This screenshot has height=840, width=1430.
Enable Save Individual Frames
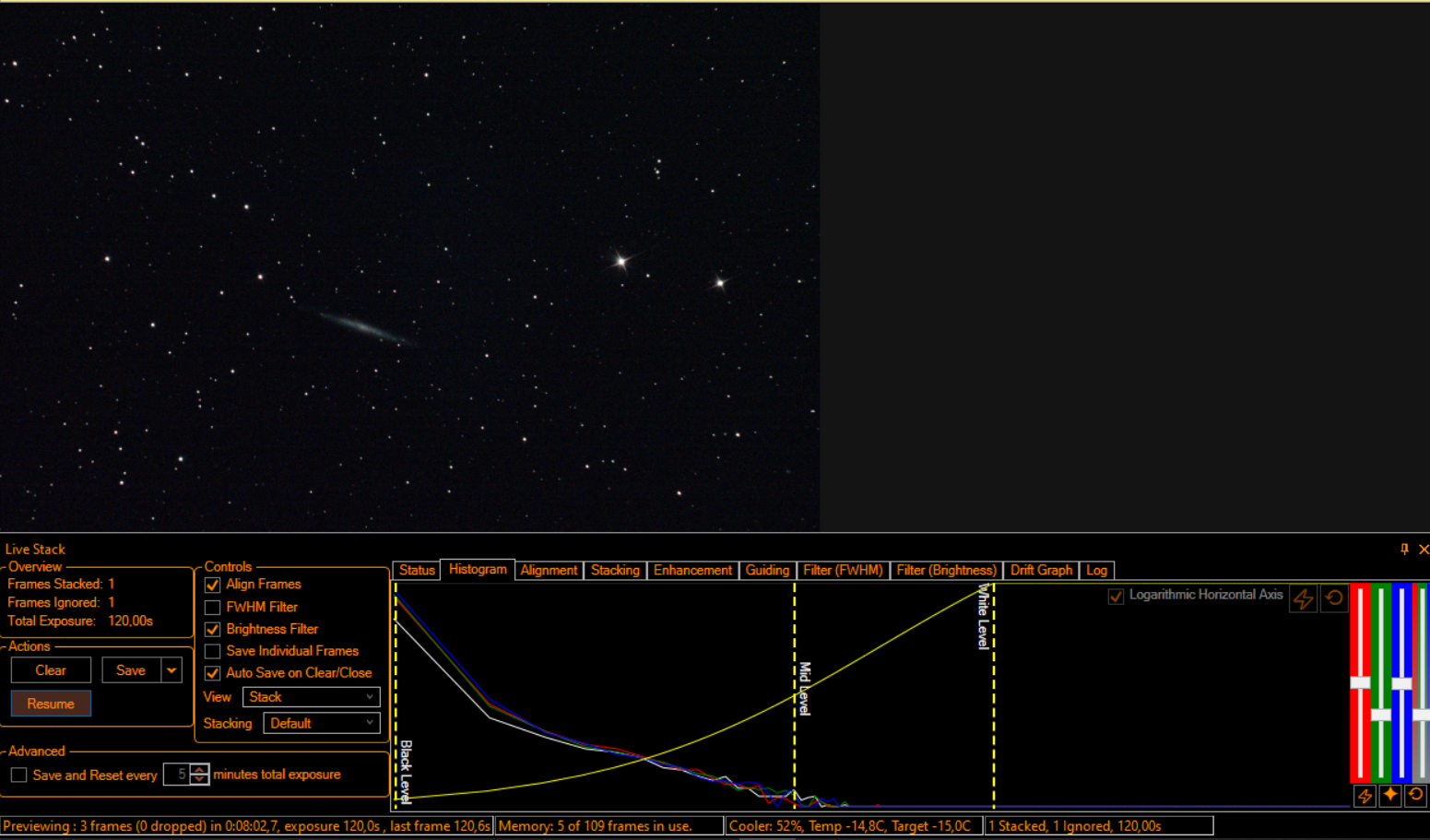click(x=212, y=651)
